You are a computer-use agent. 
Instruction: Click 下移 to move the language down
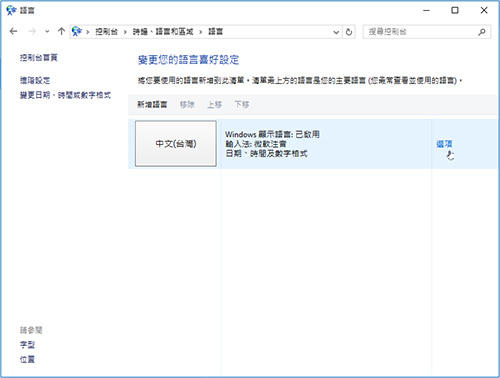(242, 105)
